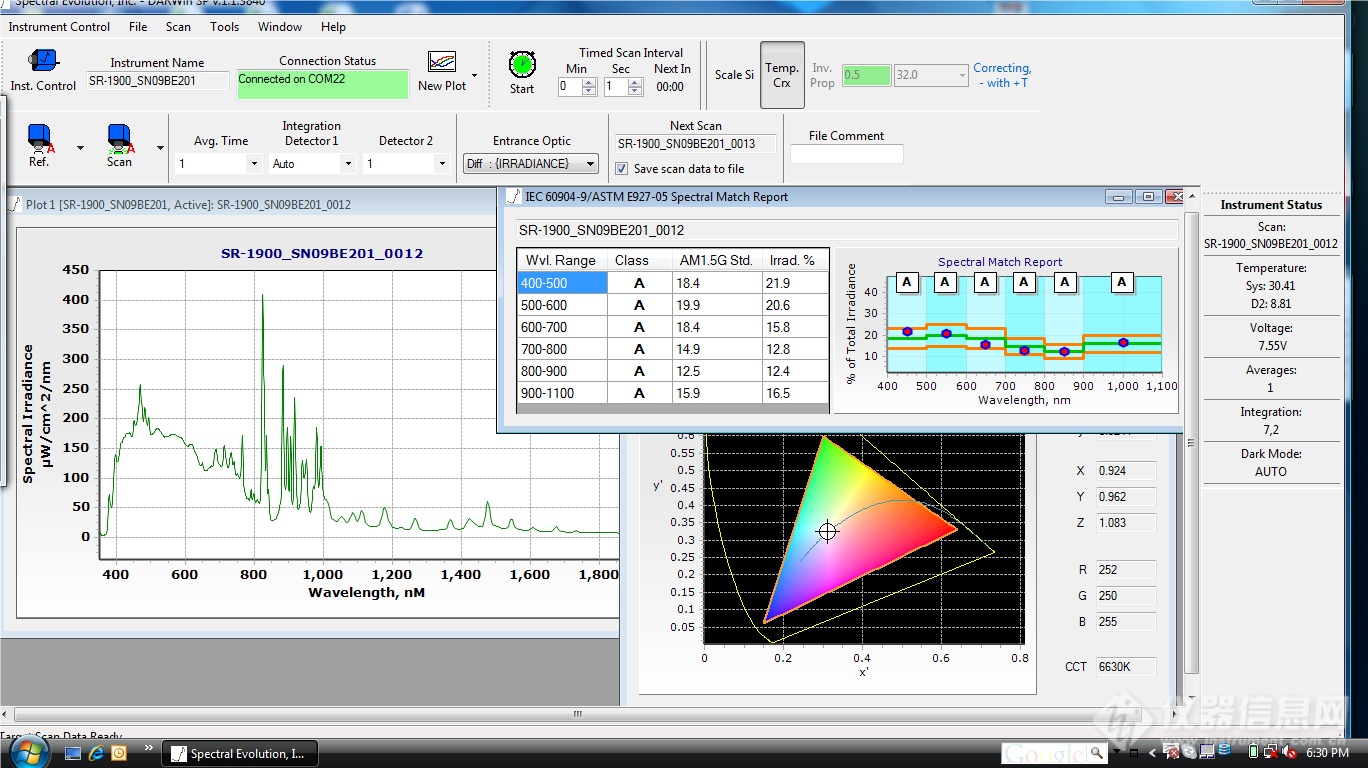The image size is (1368, 768).
Task: Open the Avg. Time dropdown
Action: click(x=254, y=164)
